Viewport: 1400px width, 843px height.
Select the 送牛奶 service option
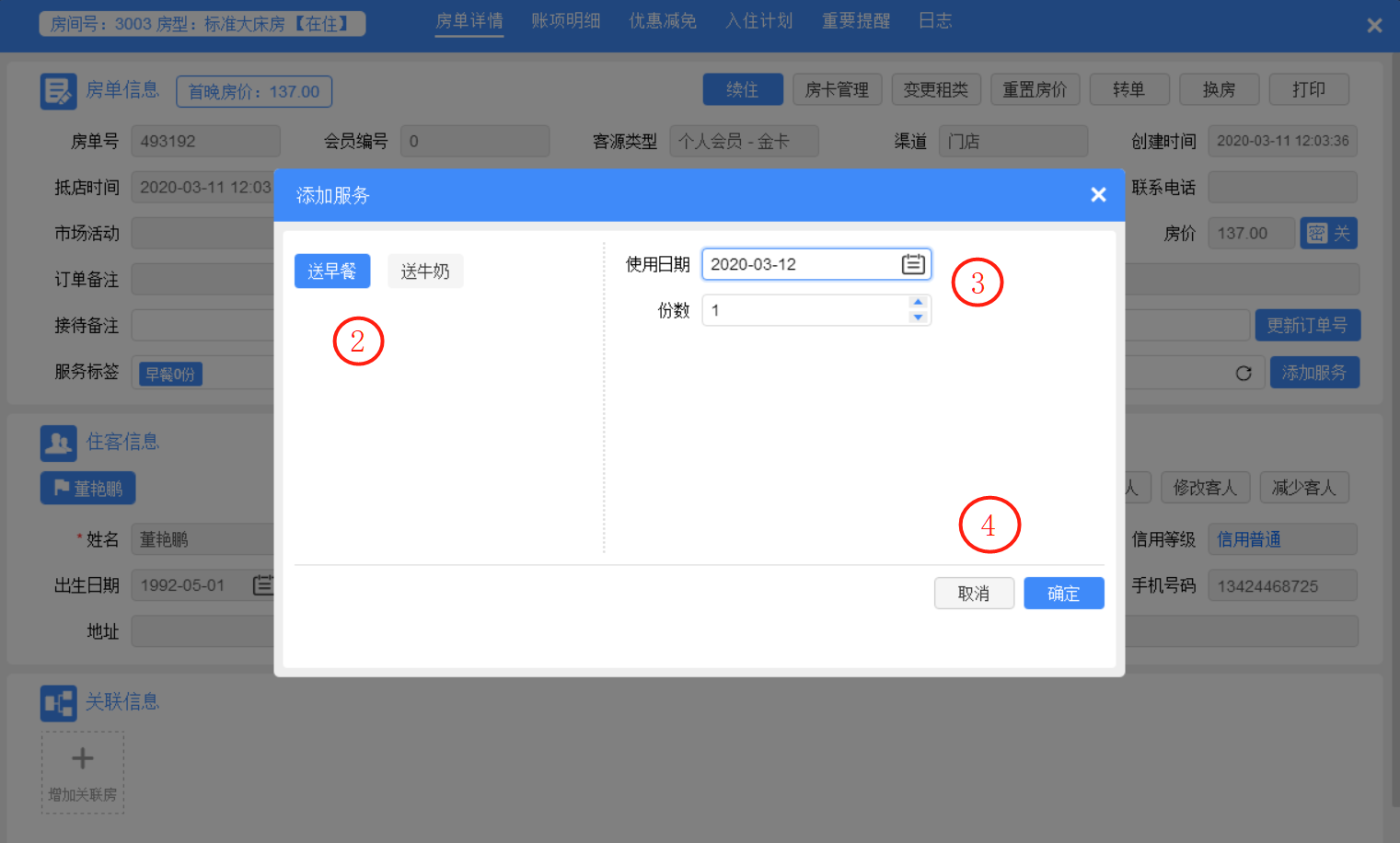[x=425, y=271]
